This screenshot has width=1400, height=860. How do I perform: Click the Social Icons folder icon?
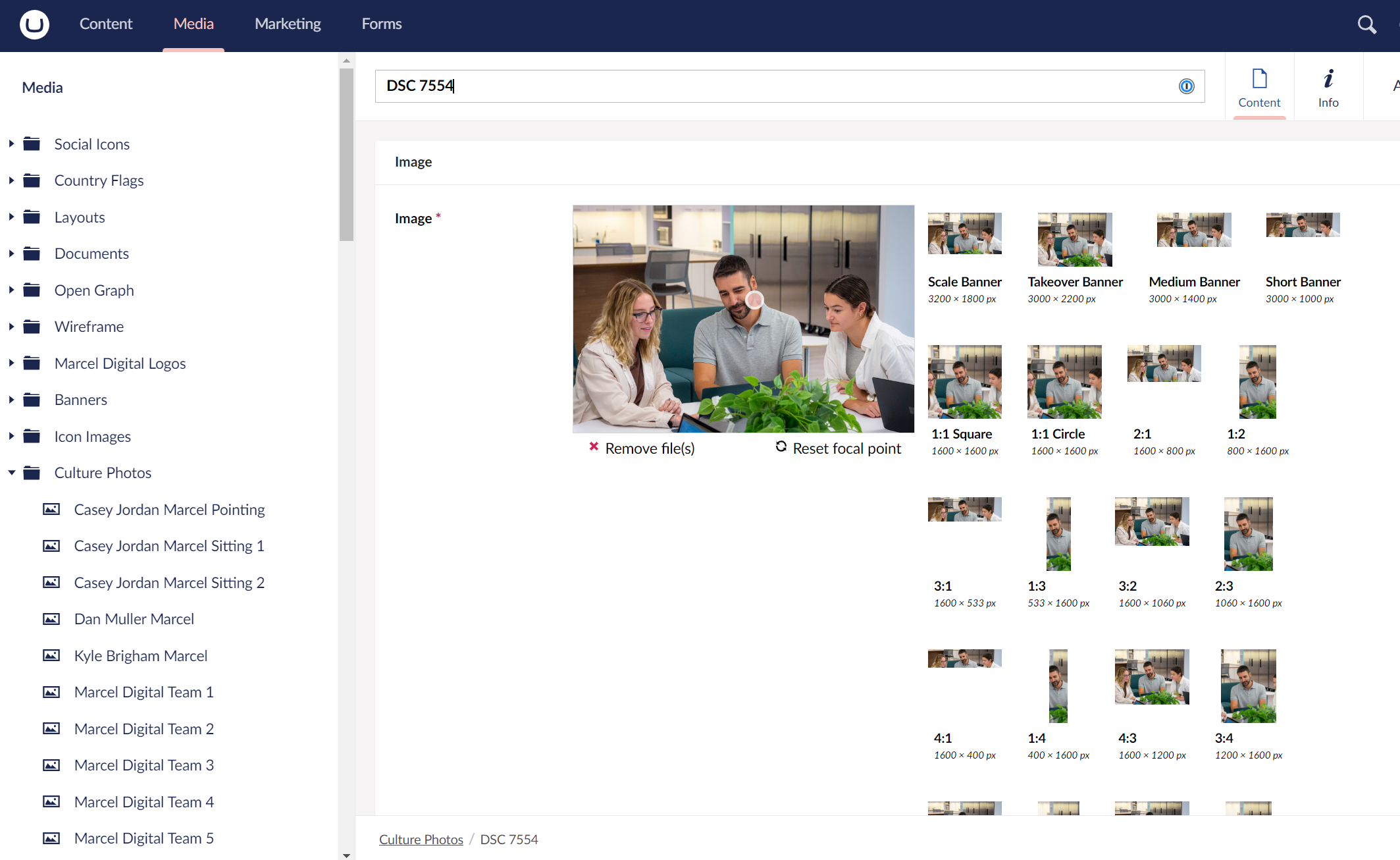click(x=32, y=144)
